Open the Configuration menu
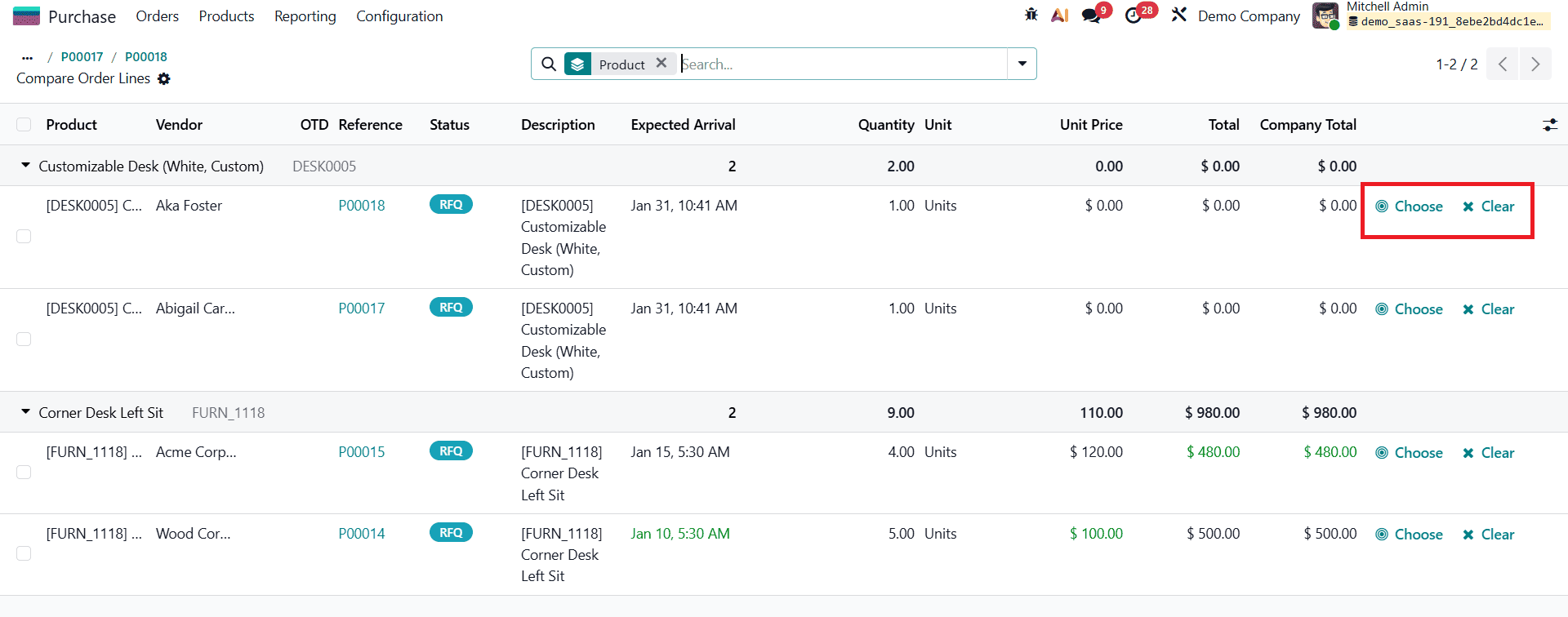 click(x=399, y=16)
